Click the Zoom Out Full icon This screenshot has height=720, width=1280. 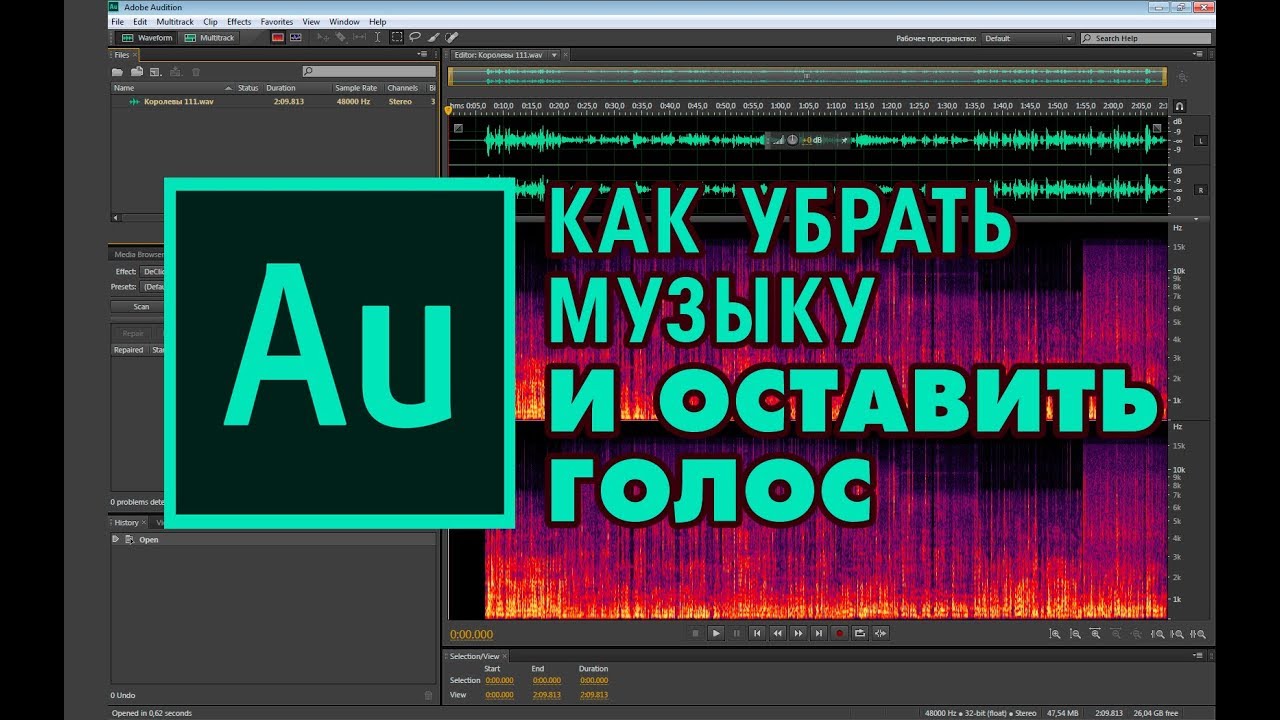pyautogui.click(x=1137, y=634)
